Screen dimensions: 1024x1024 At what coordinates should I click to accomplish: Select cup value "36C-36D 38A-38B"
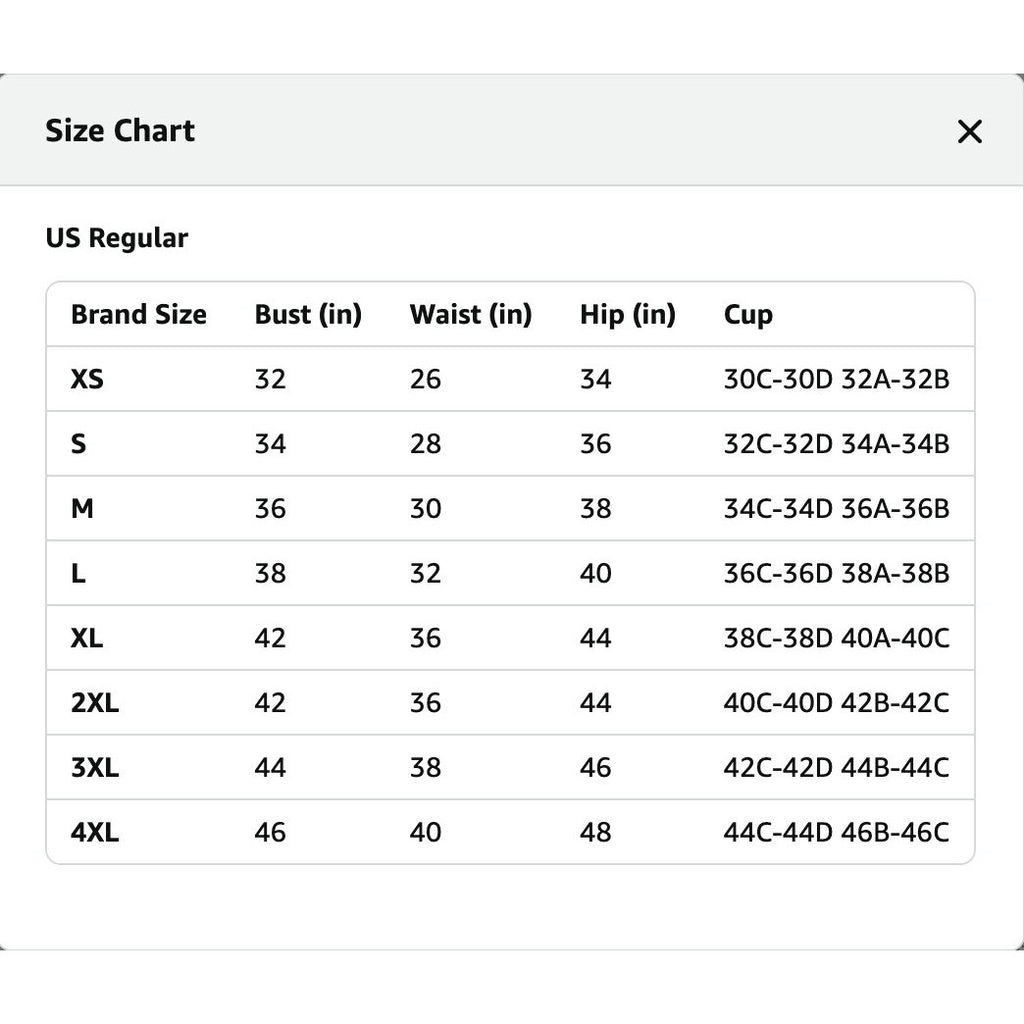(x=837, y=573)
